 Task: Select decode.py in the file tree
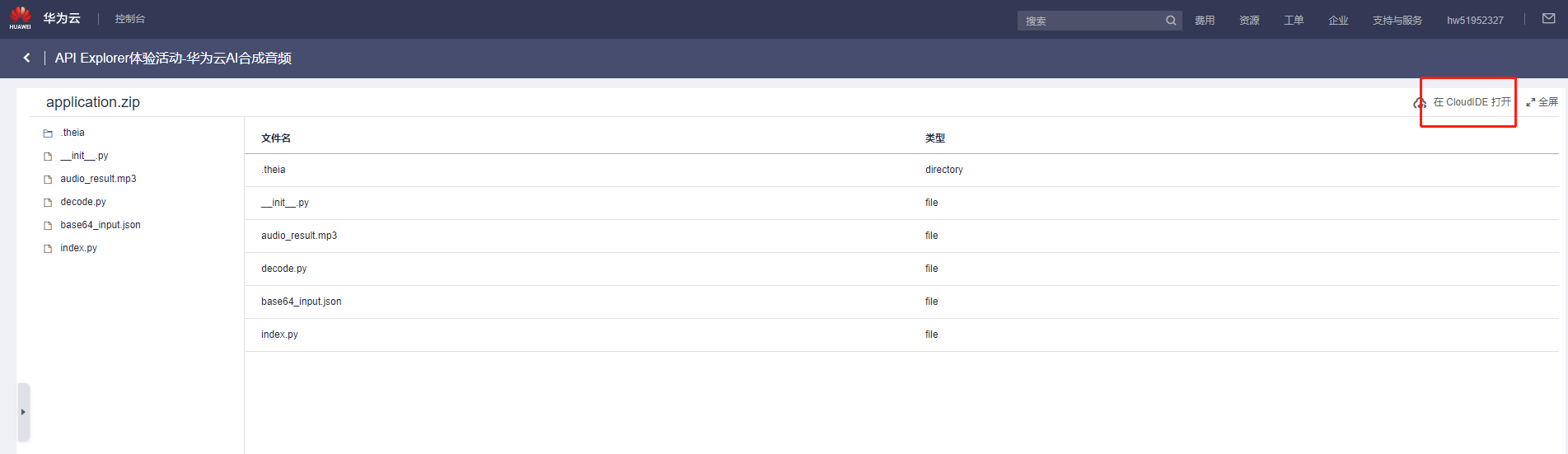83,202
